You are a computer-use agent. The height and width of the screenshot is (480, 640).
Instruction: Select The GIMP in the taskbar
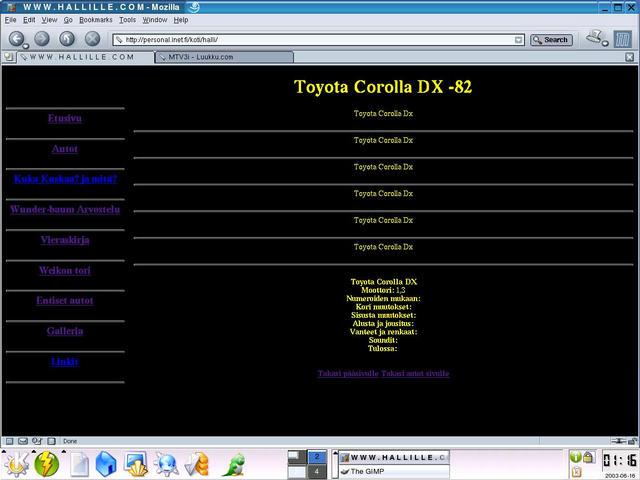tap(394, 471)
